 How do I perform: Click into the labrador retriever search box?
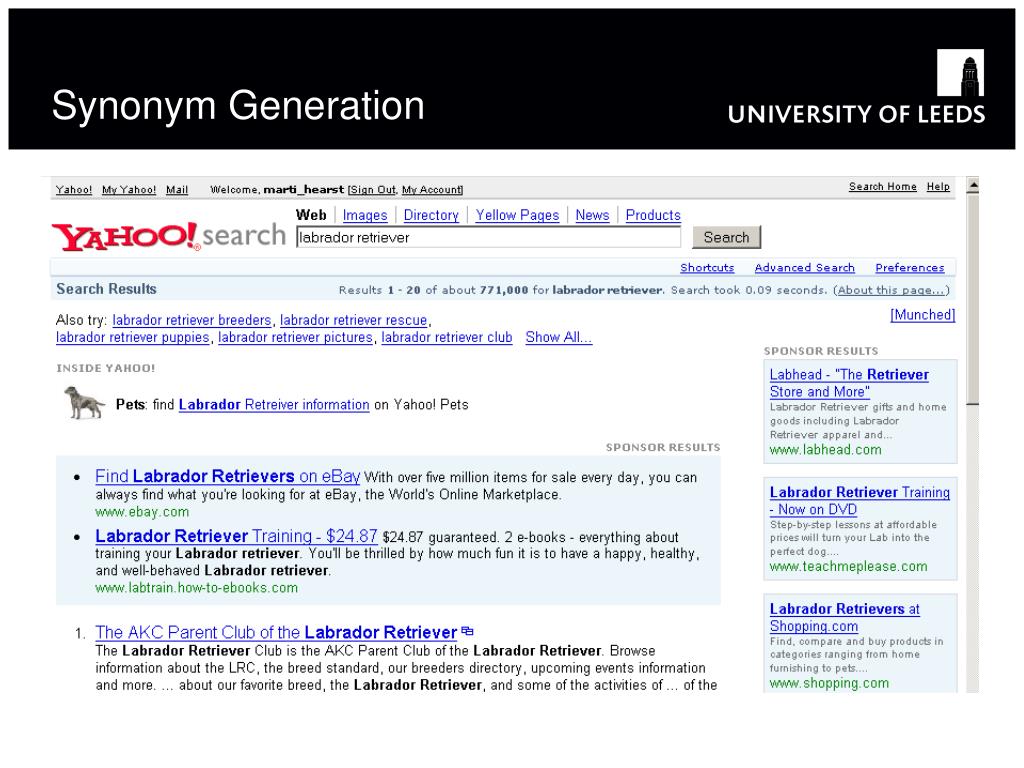(x=488, y=238)
